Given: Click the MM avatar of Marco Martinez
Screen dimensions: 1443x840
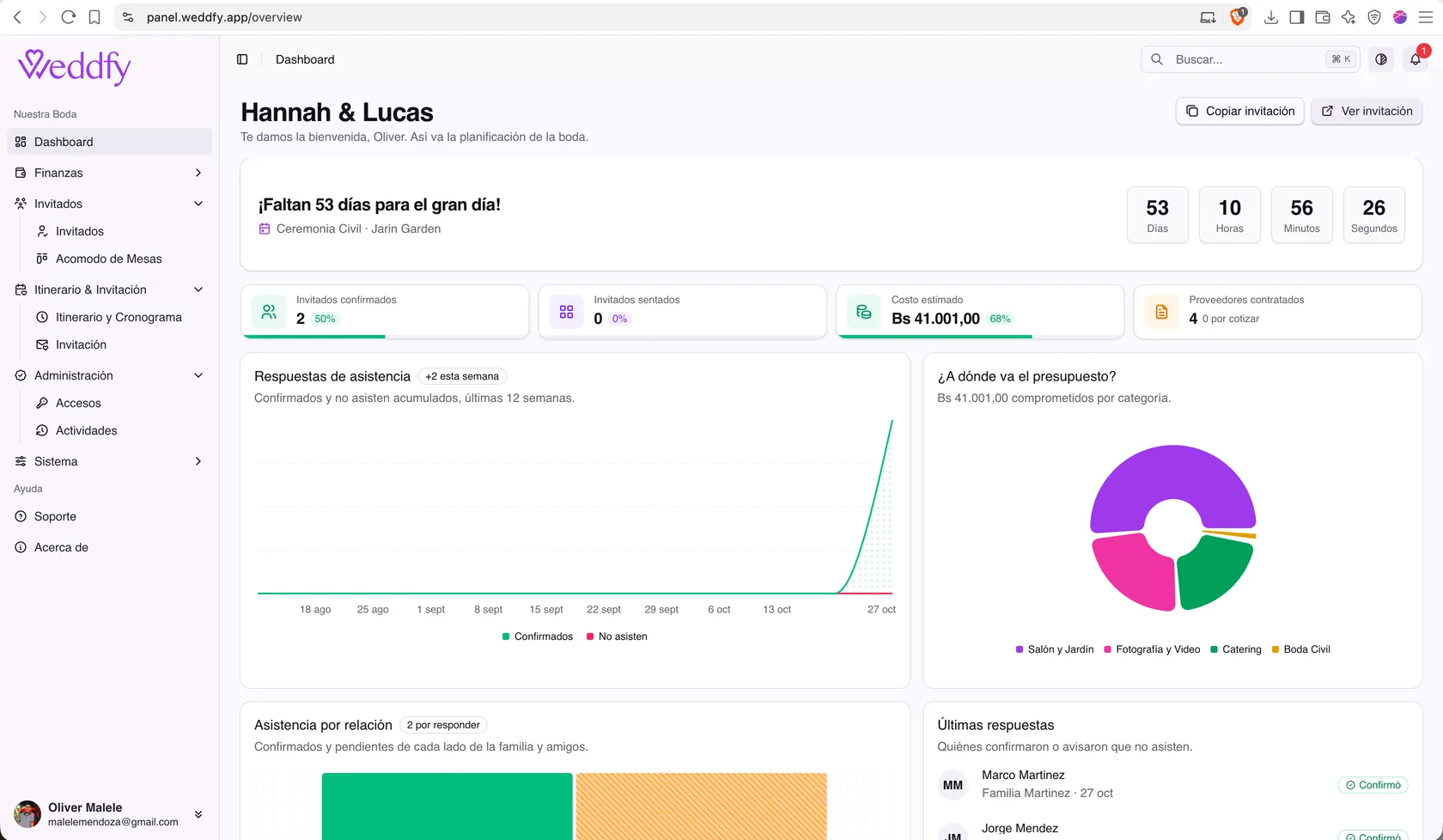Looking at the screenshot, I should tap(953, 785).
